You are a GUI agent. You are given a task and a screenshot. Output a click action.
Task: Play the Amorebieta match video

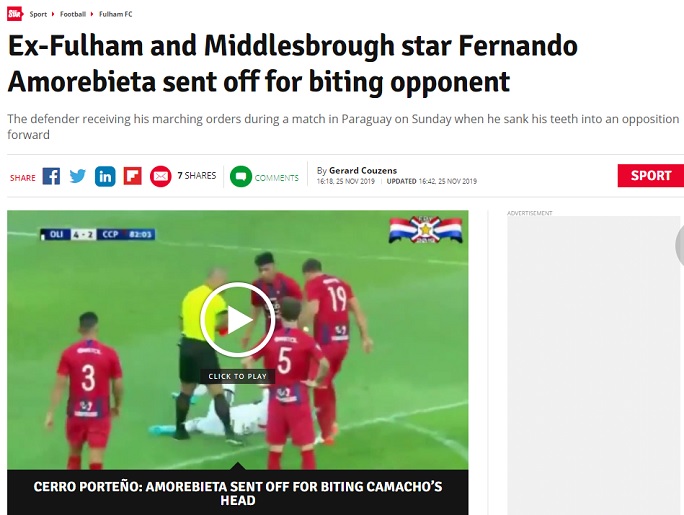coord(238,320)
